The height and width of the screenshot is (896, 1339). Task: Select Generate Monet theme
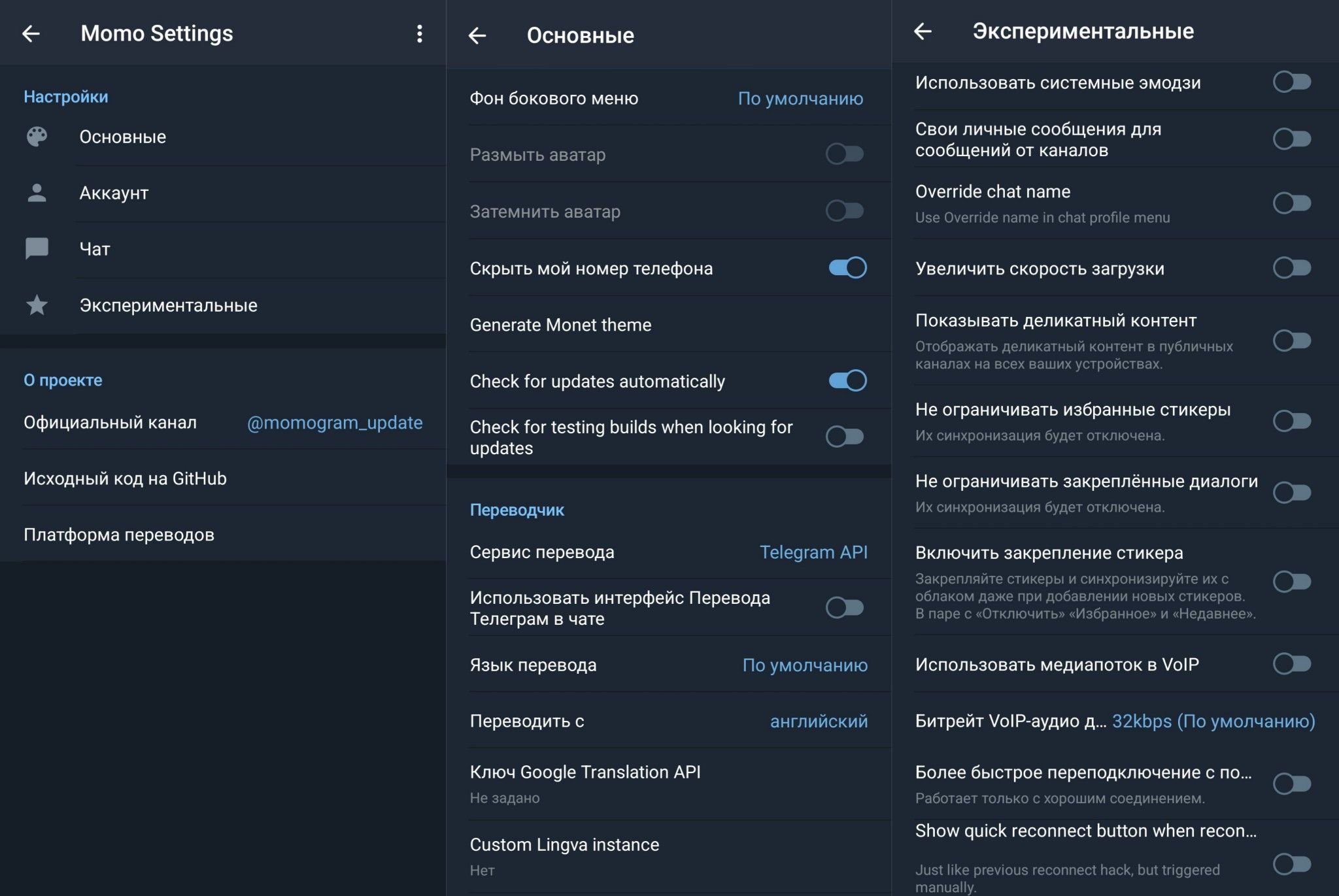tap(669, 325)
